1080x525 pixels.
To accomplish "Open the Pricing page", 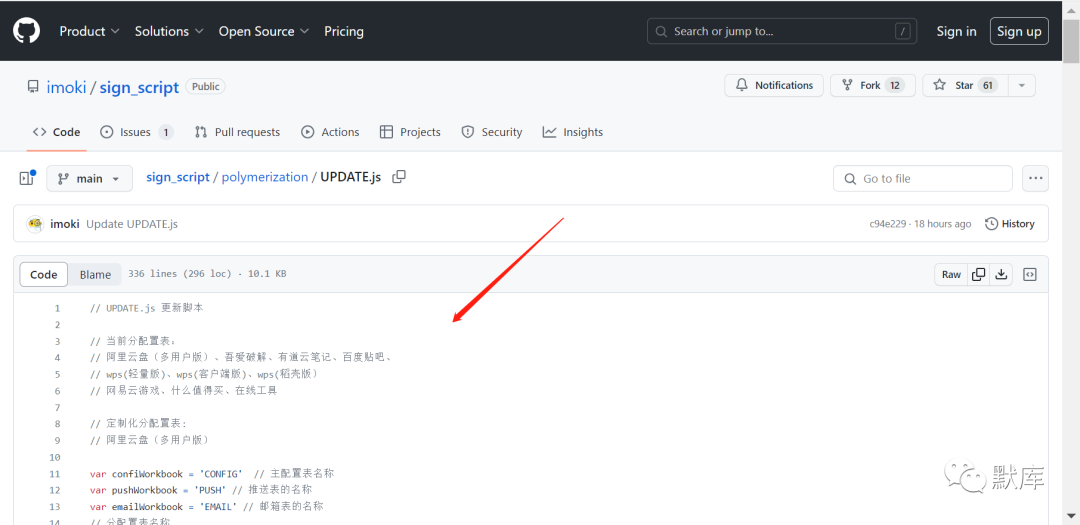I will [x=344, y=31].
